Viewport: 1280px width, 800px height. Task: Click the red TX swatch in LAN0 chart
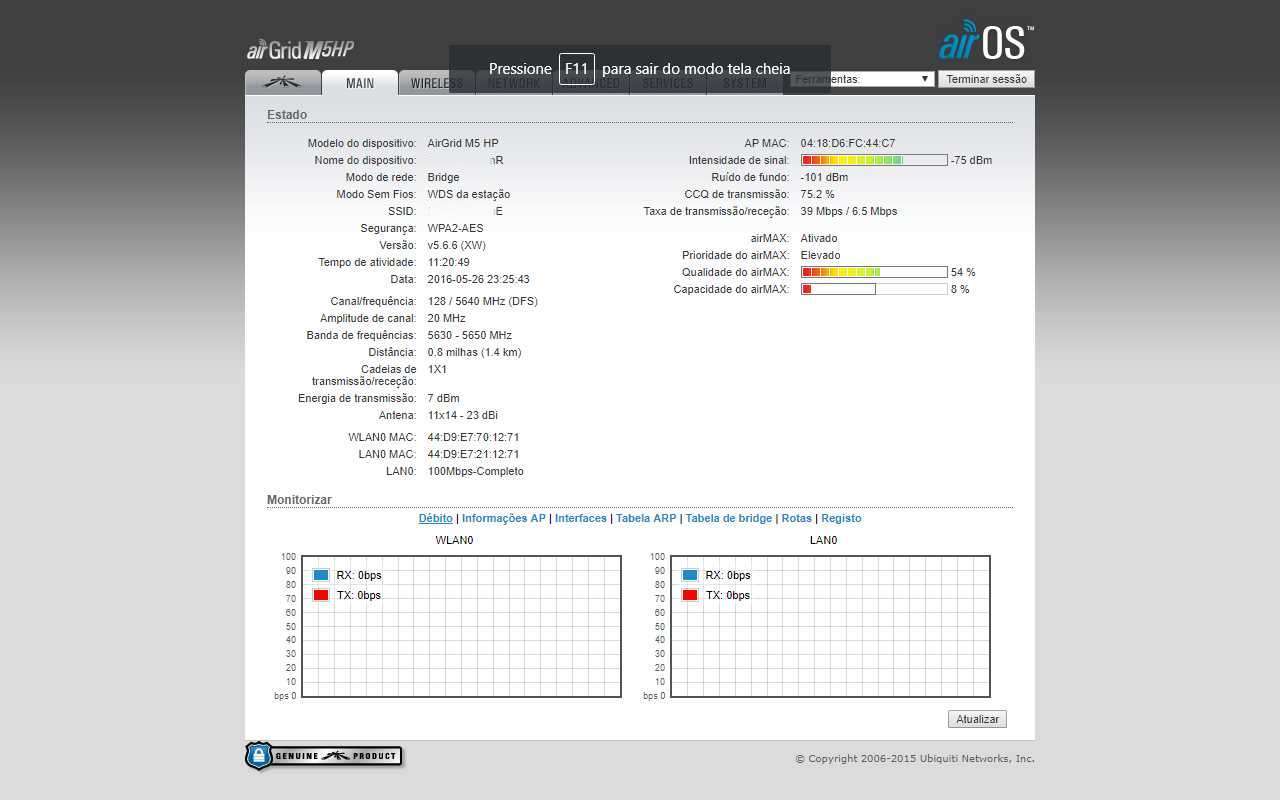(x=690, y=595)
